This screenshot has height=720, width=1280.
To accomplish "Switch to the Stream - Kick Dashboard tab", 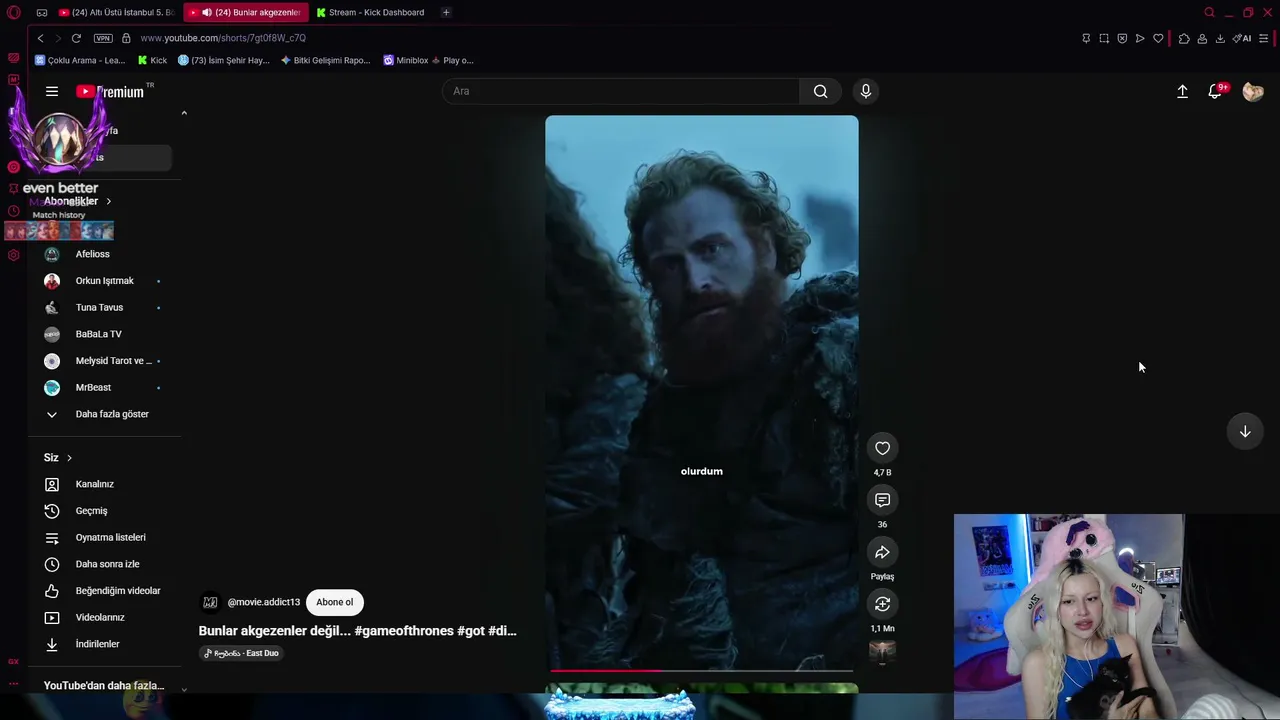I will 371,12.
